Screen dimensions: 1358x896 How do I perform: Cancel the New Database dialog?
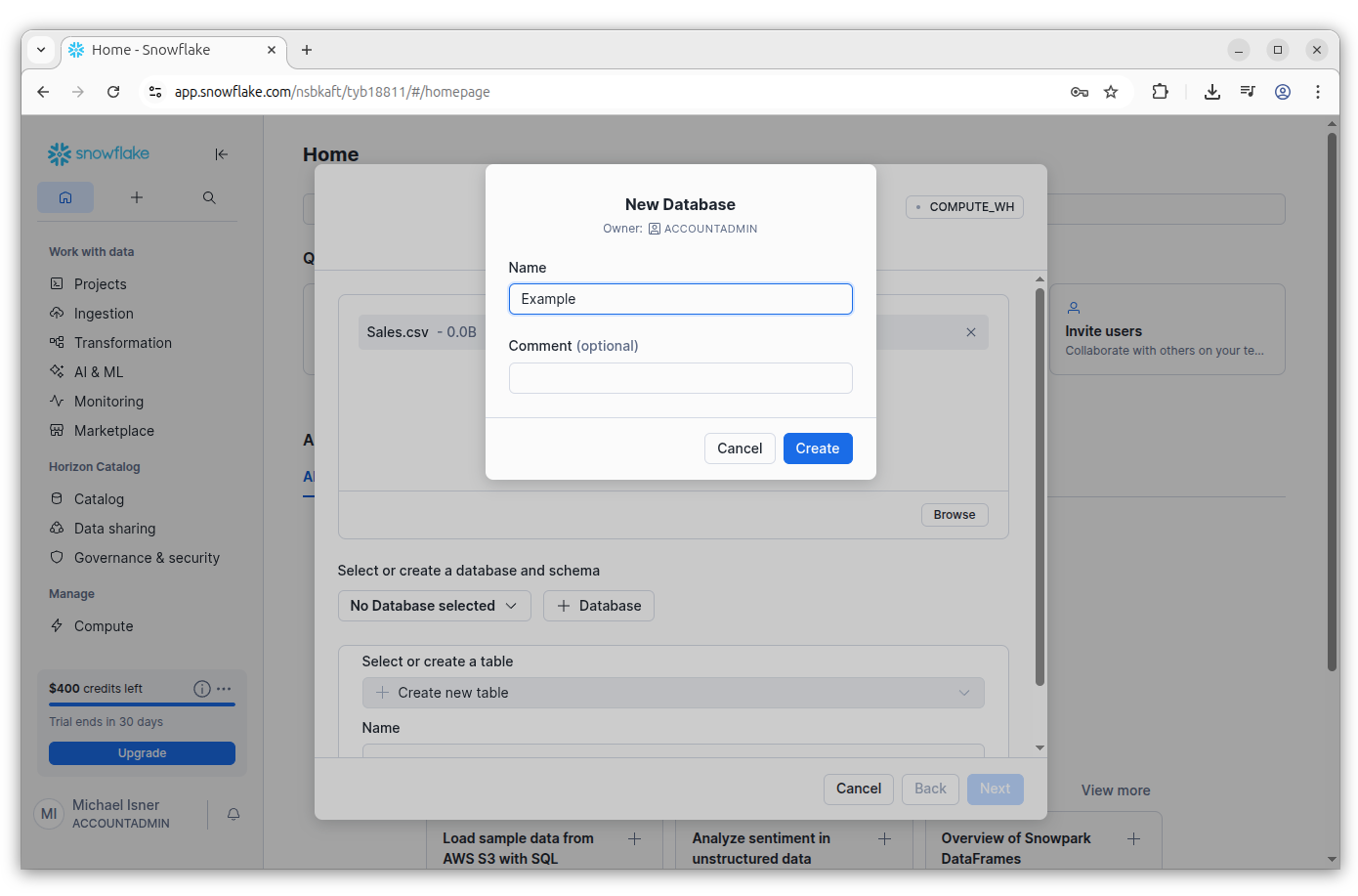click(739, 448)
